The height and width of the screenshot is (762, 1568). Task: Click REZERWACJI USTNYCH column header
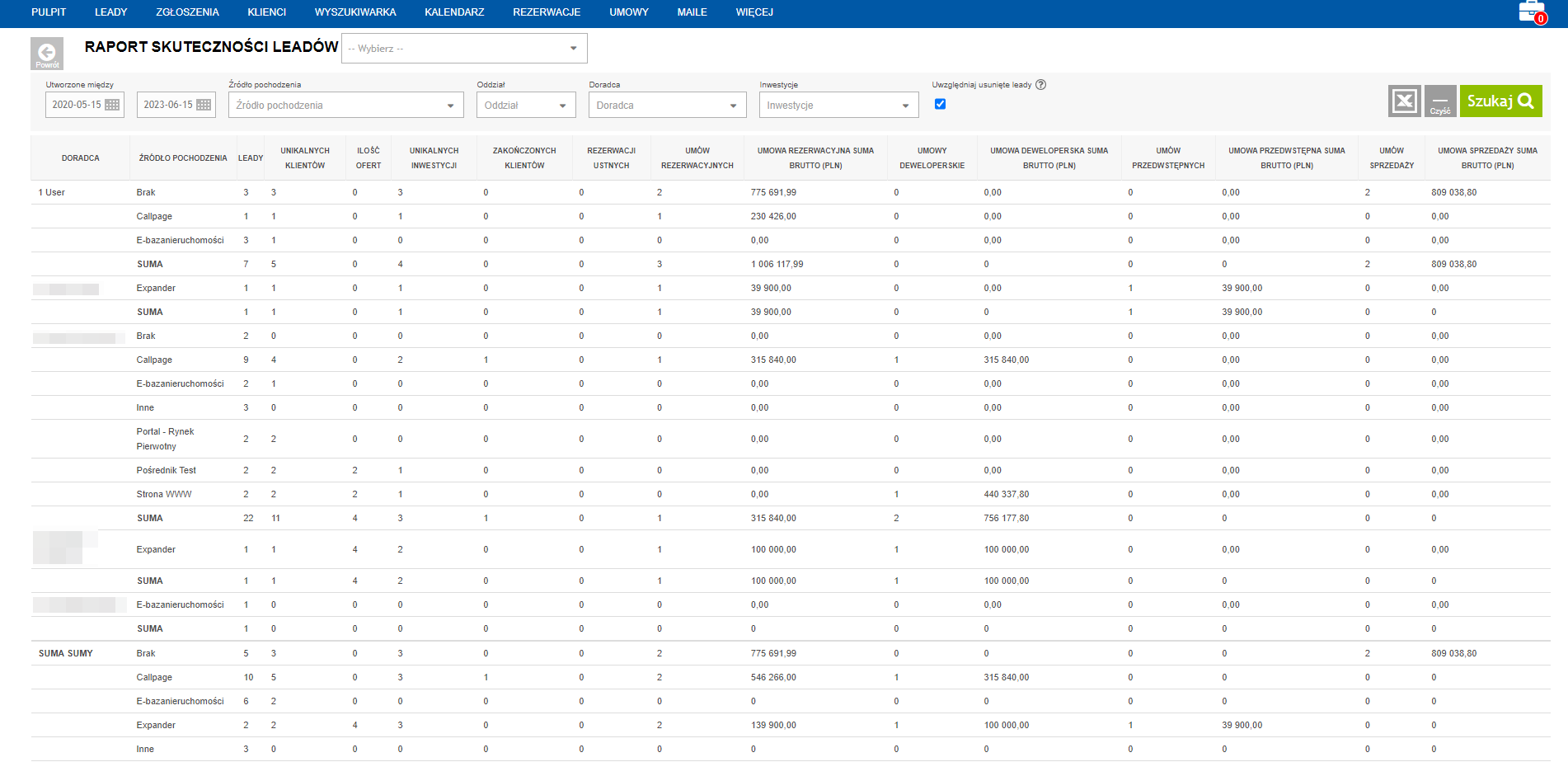(x=612, y=158)
